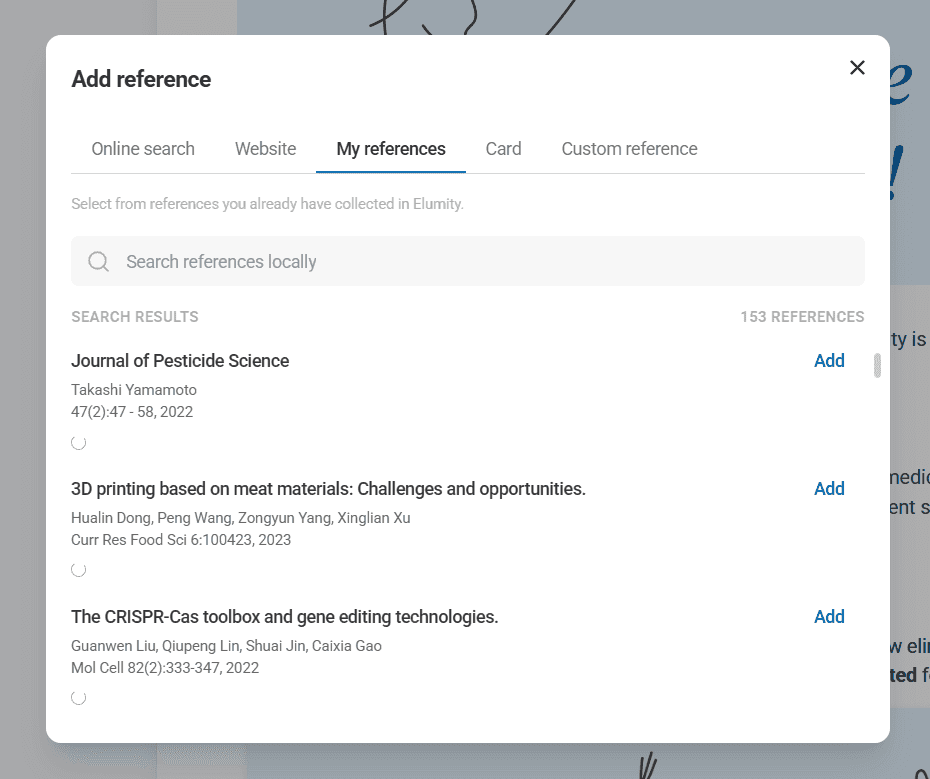
Task: Open the Website tab
Action: click(x=265, y=149)
